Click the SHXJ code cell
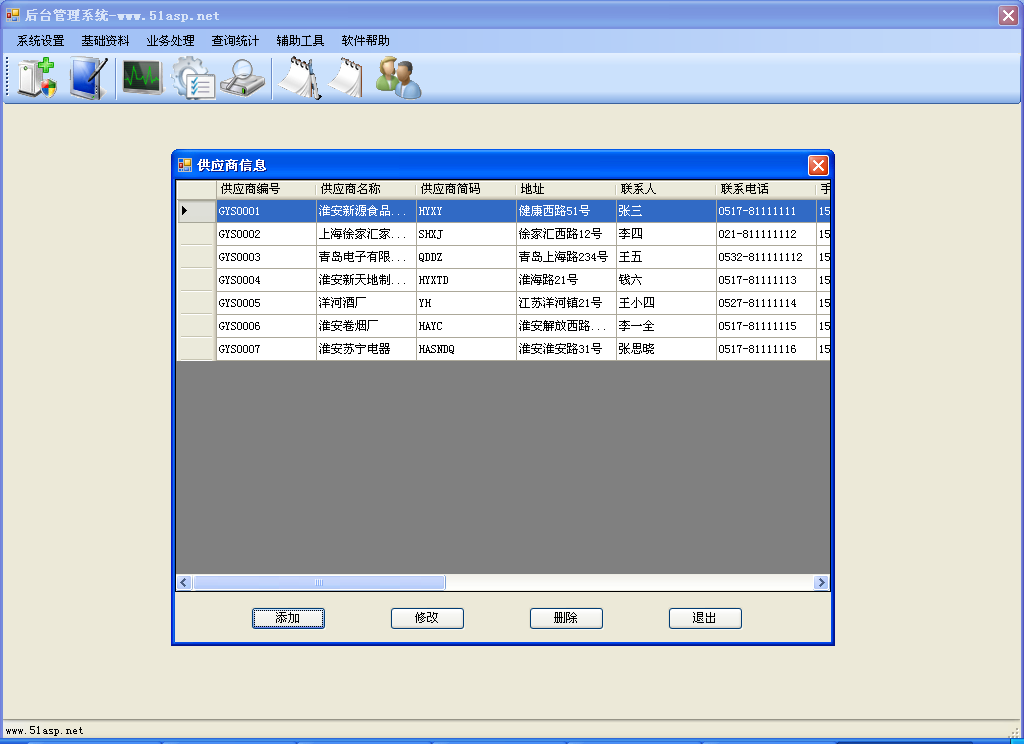Viewport: 1024px width, 744px height. [466, 234]
